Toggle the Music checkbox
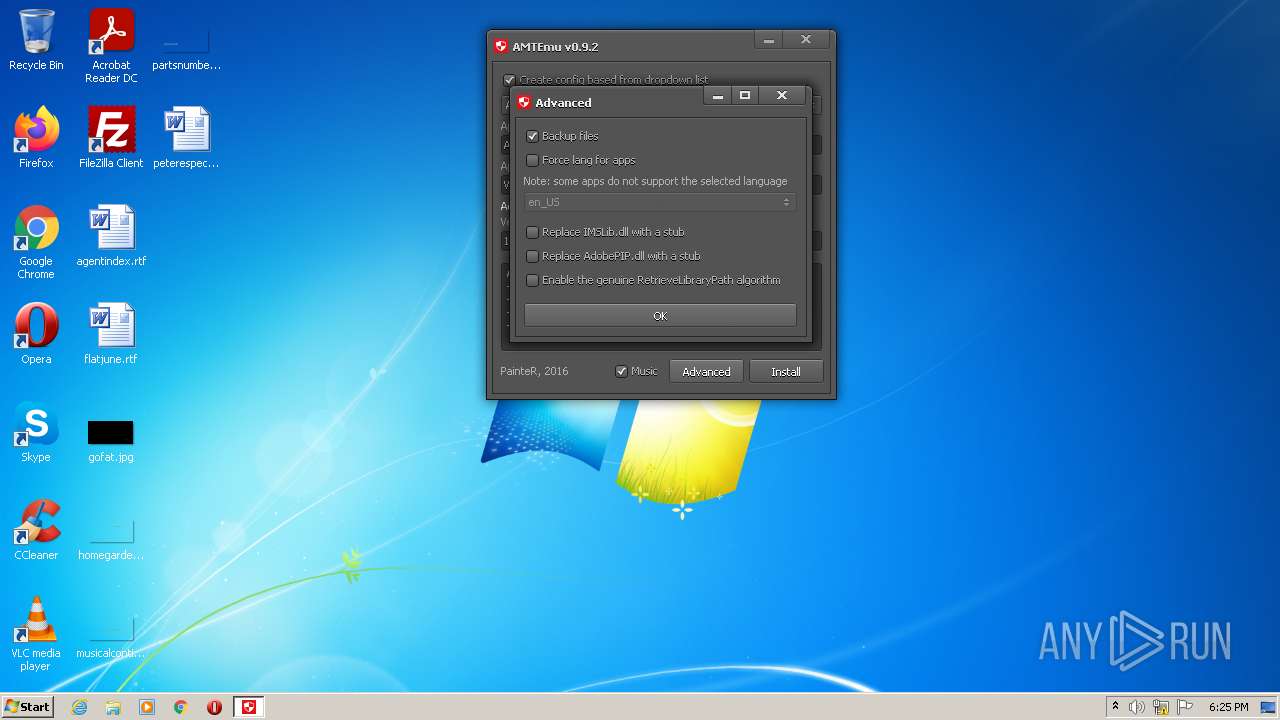Image resolution: width=1280 pixels, height=720 pixels. 621,371
